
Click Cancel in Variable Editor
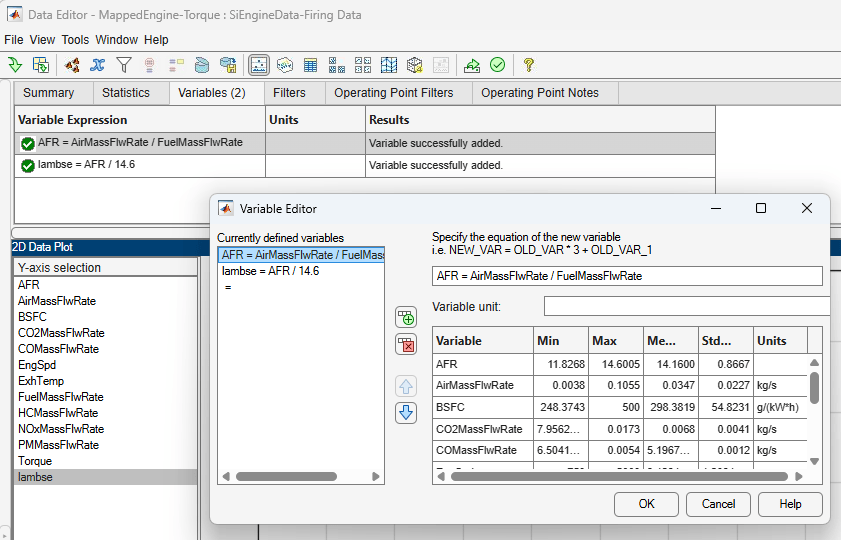[718, 504]
